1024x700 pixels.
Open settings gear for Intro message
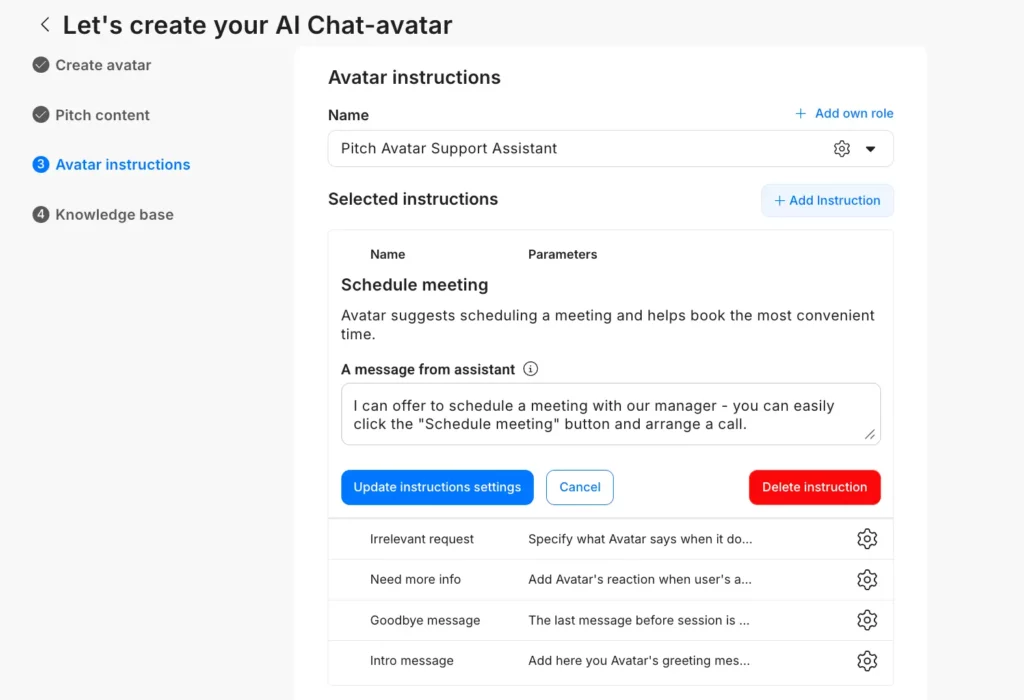pos(866,661)
